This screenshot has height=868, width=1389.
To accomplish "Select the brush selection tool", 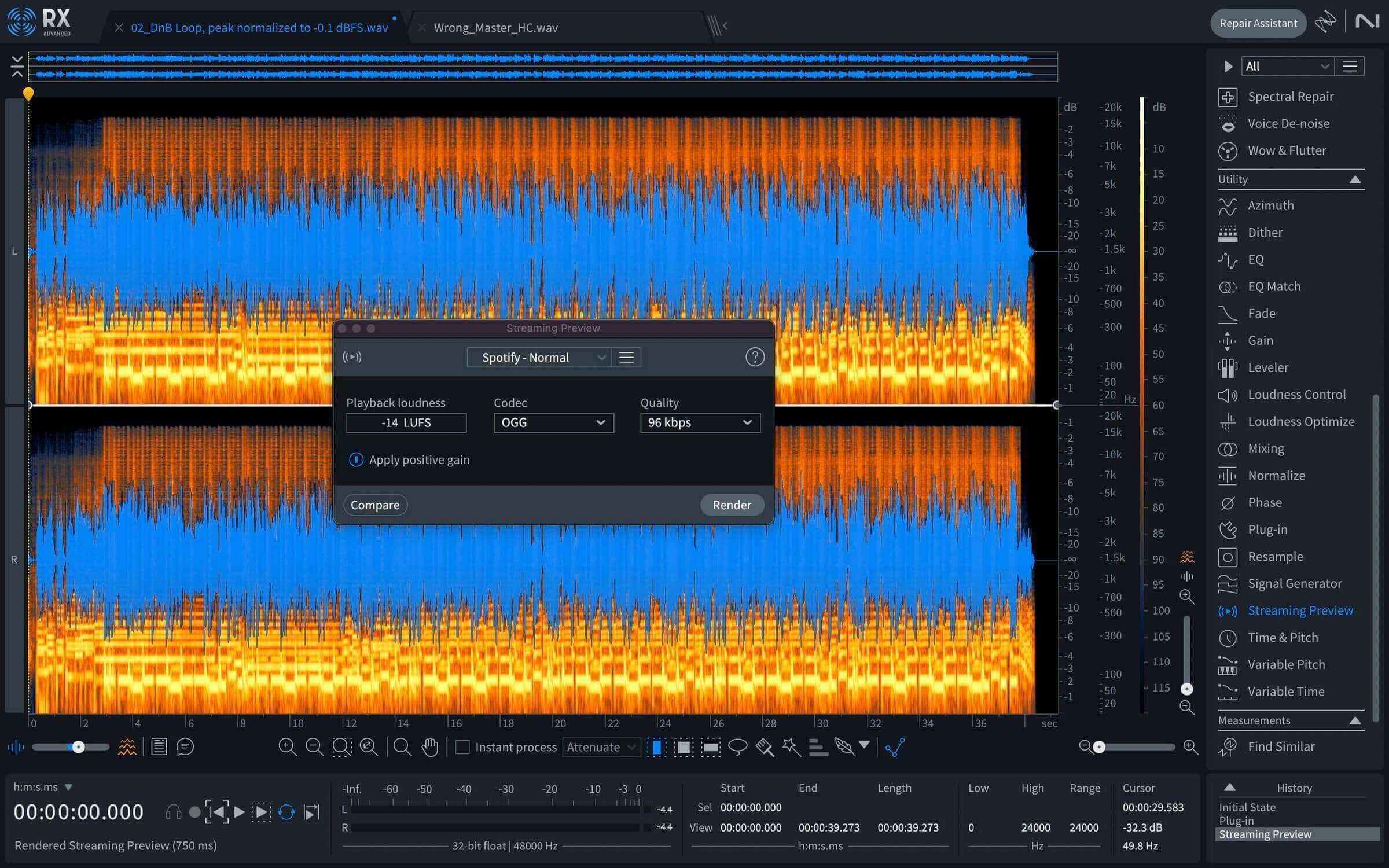I will coord(765,747).
